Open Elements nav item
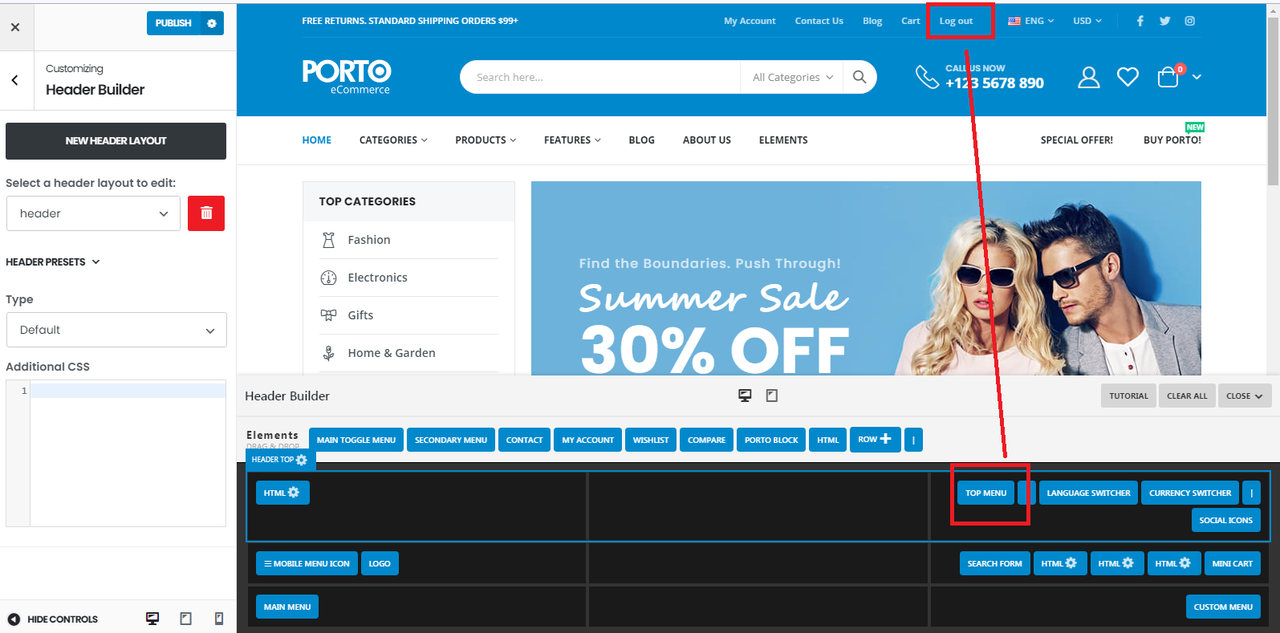The height and width of the screenshot is (633, 1280). 783,140
